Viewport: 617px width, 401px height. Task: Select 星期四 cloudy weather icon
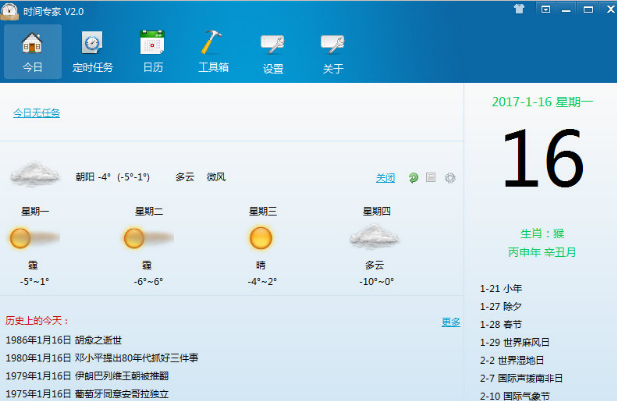[375, 237]
